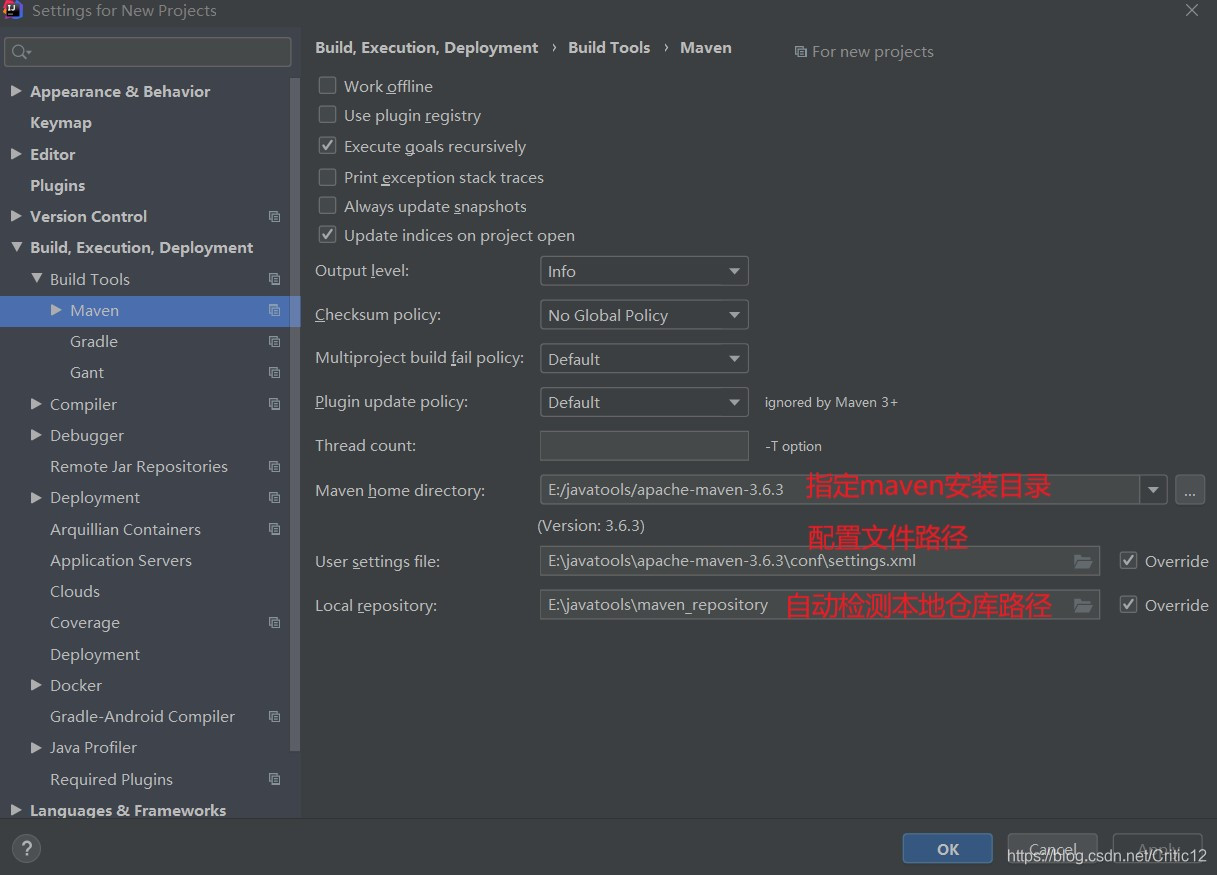Open the Plugin update policy dropdown
Viewport: 1217px width, 875px height.
(644, 402)
